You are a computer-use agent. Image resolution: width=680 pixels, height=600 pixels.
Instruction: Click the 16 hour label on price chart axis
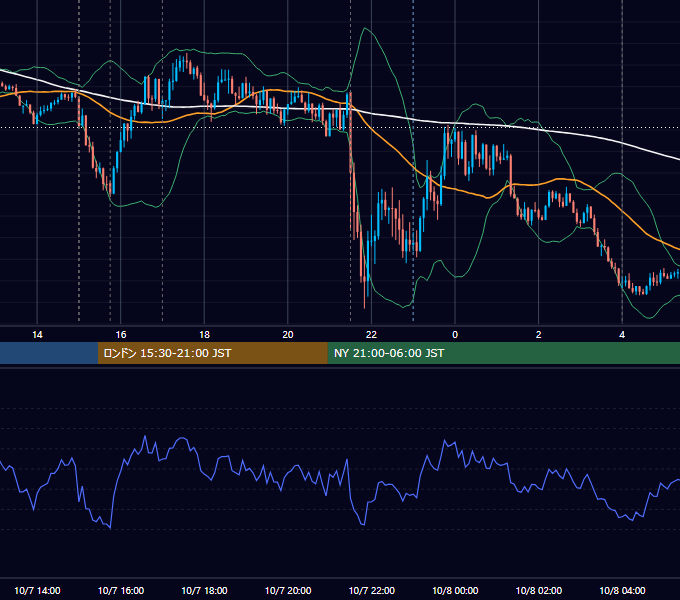pyautogui.click(x=121, y=335)
